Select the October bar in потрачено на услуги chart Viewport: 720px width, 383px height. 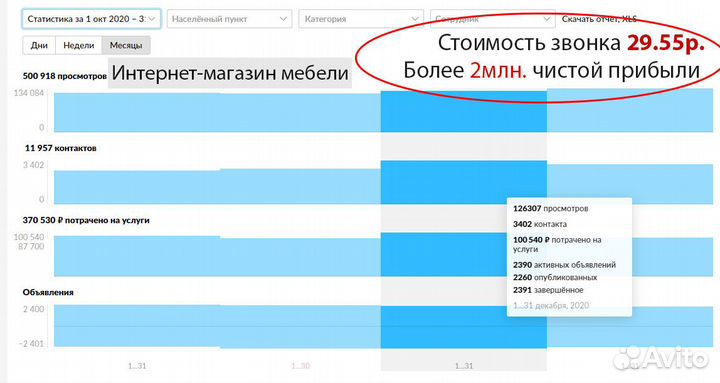137,256
